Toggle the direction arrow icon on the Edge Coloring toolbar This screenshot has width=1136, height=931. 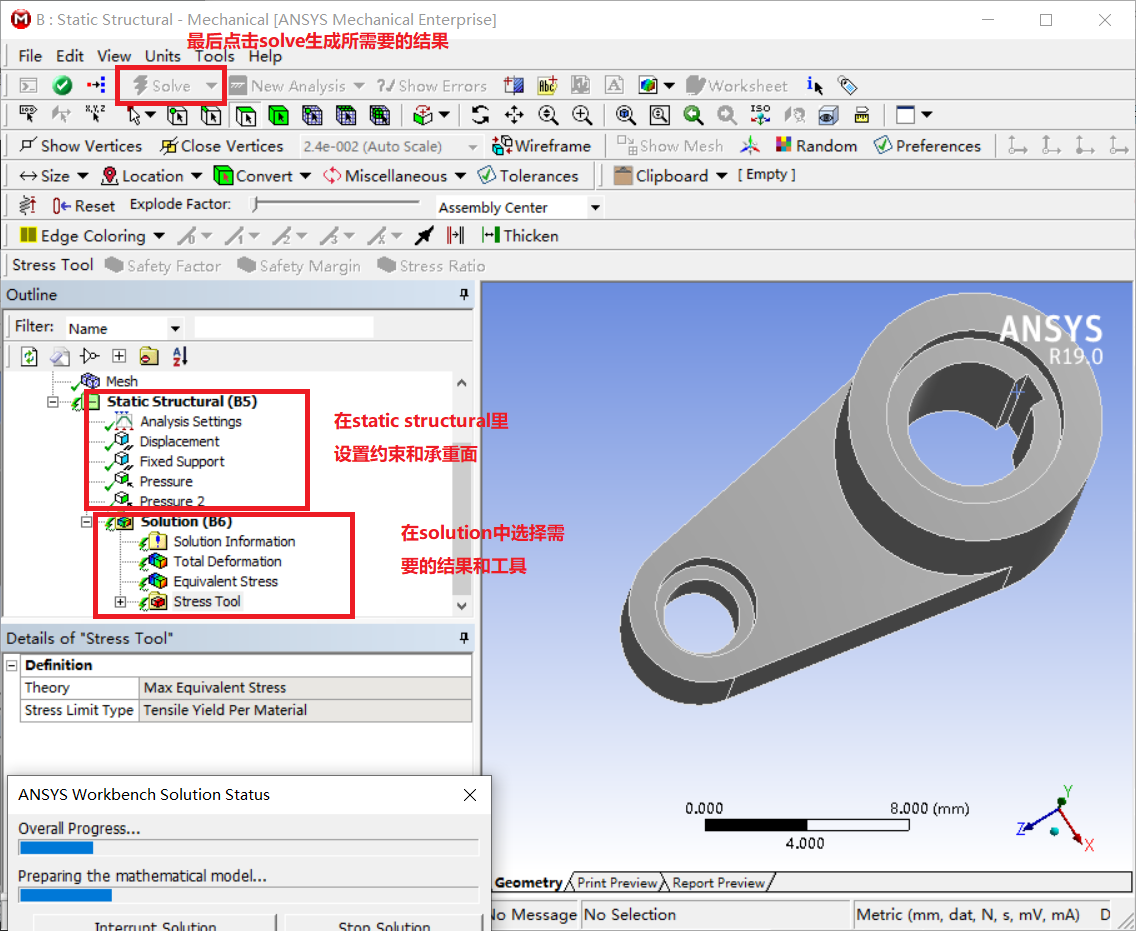[x=424, y=235]
